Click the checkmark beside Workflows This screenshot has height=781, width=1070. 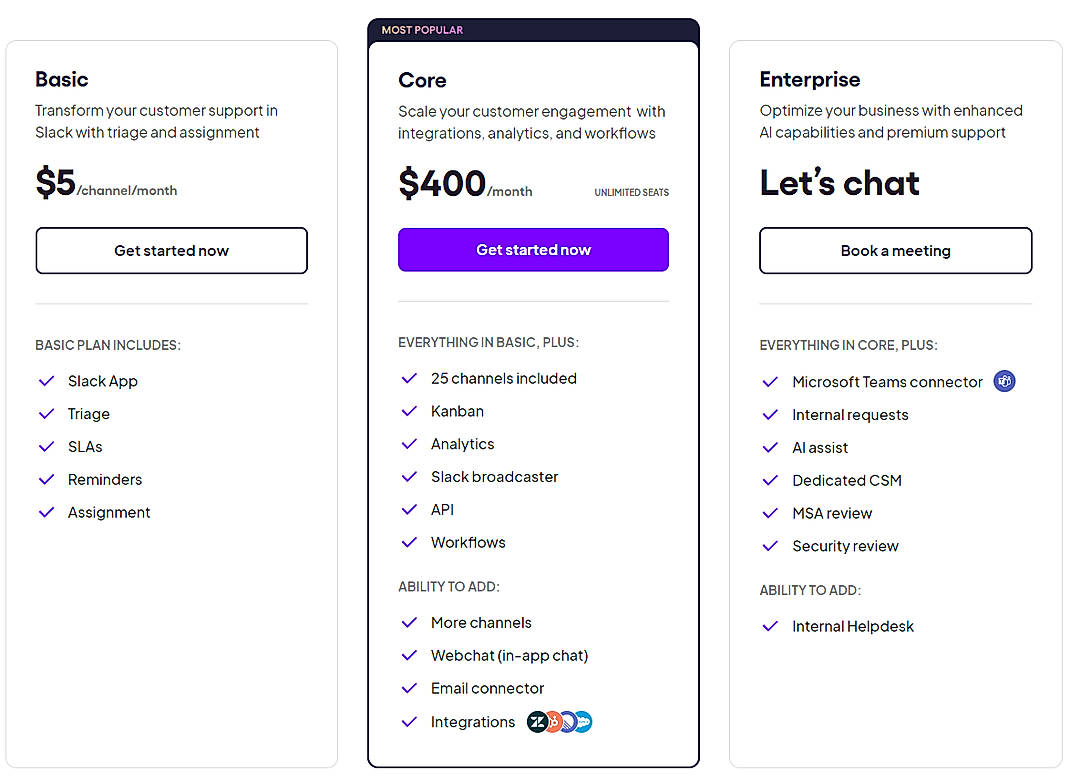point(409,542)
